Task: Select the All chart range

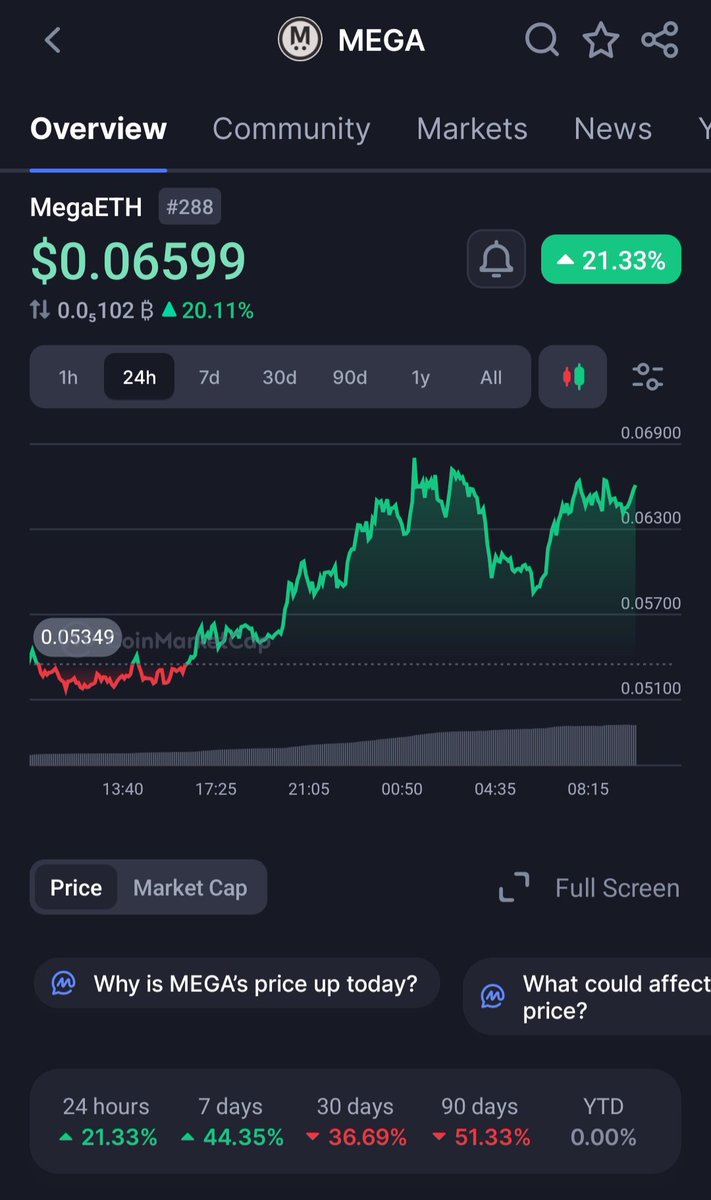Action: pyautogui.click(x=491, y=377)
